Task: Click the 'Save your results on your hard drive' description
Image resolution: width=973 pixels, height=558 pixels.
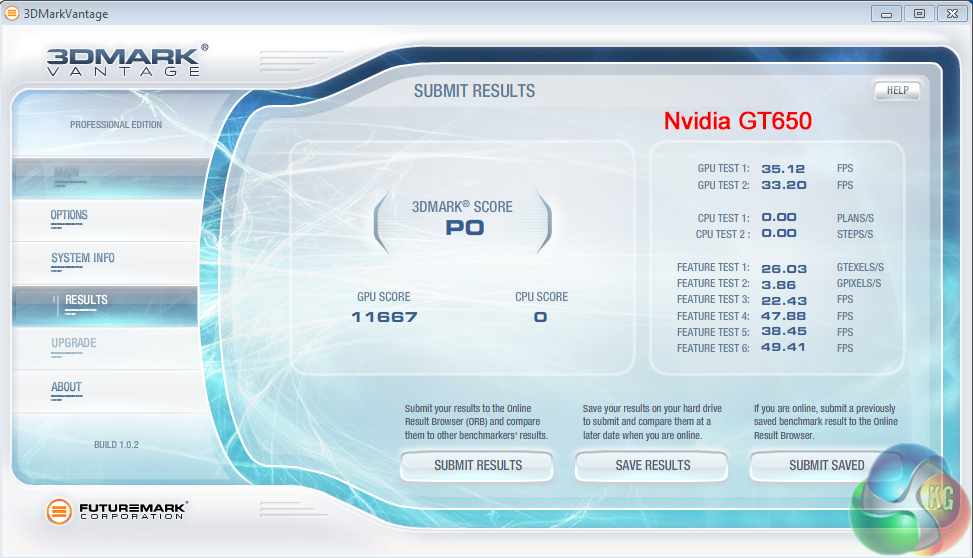Action: (x=652, y=422)
